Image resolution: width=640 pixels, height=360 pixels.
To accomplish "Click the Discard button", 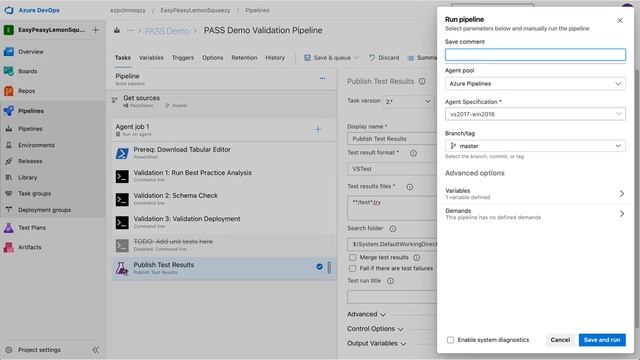I will click(384, 58).
